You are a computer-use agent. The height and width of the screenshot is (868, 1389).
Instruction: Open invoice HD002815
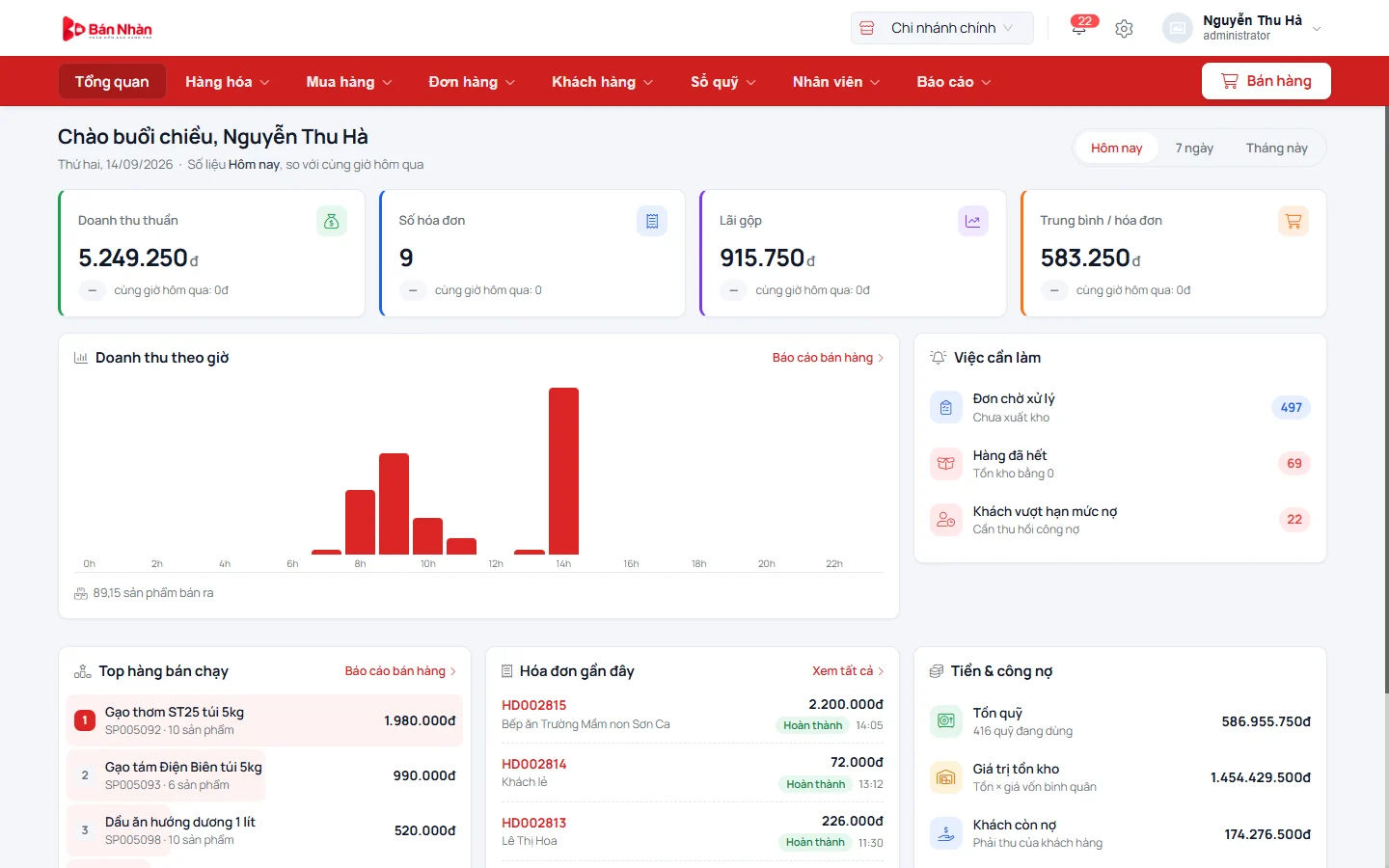coord(533,705)
